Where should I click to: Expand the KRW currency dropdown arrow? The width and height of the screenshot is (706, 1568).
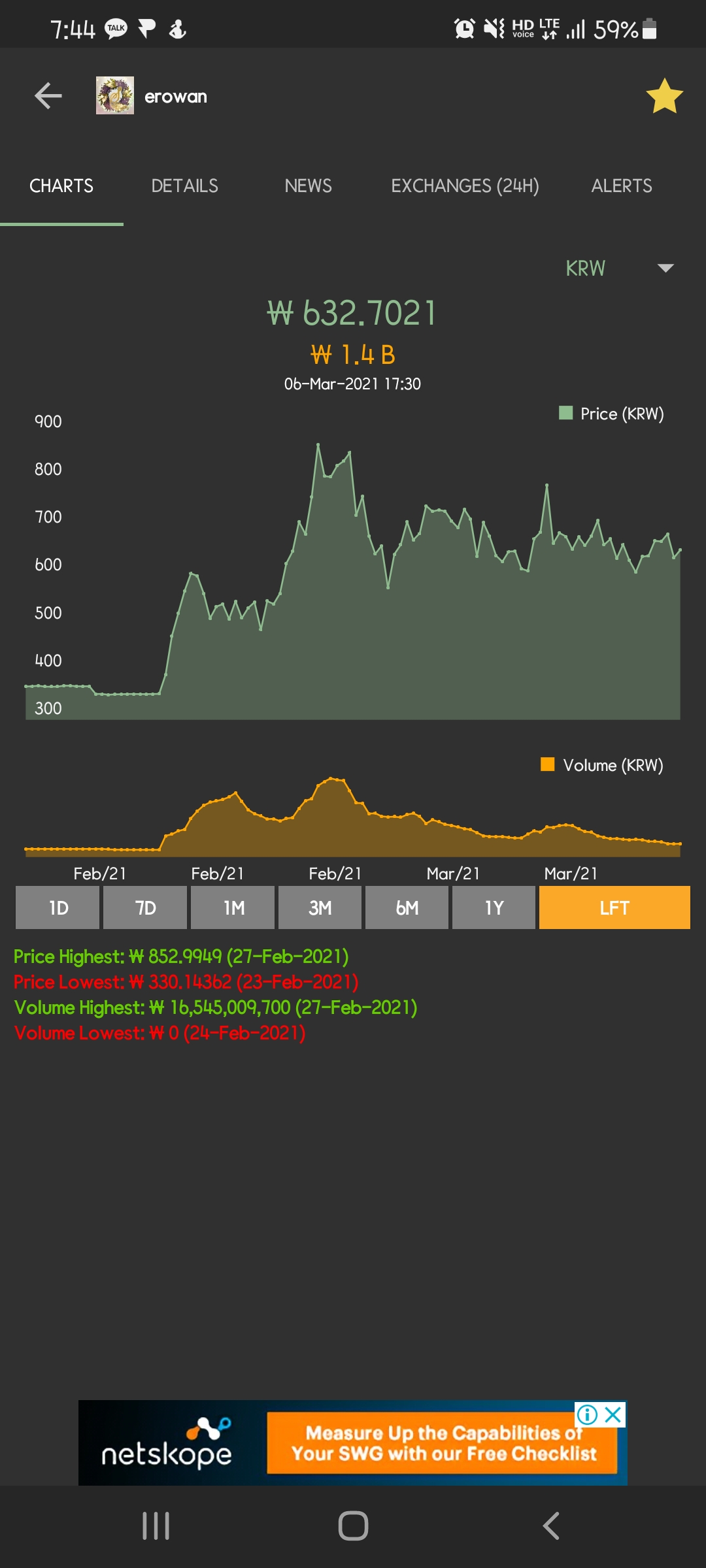pos(665,268)
